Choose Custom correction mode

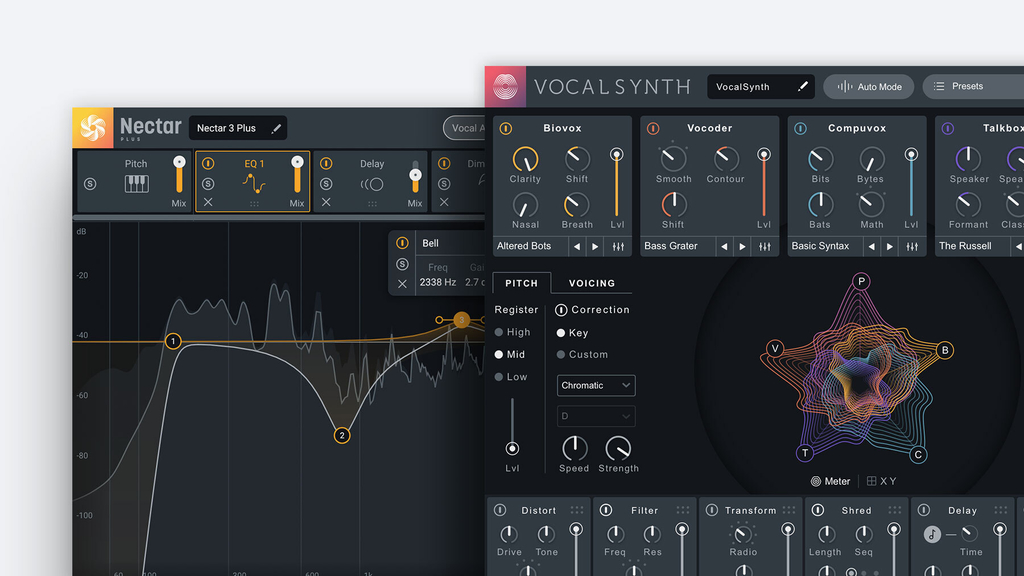[x=582, y=355]
